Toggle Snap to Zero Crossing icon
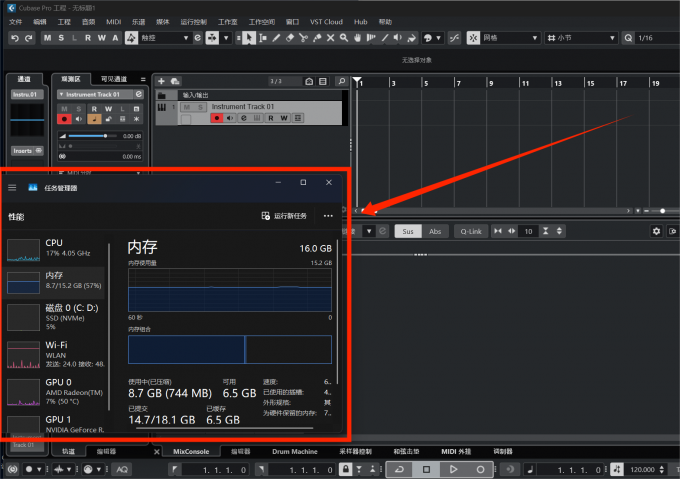The height and width of the screenshot is (479, 680). 454,38
